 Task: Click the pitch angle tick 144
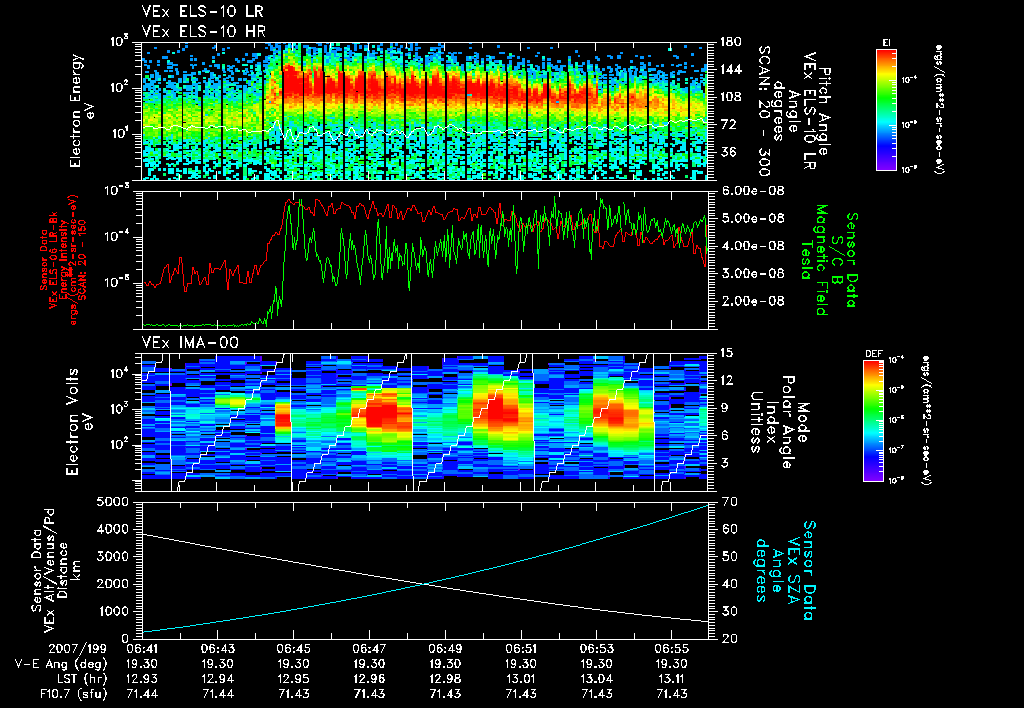tap(730, 69)
